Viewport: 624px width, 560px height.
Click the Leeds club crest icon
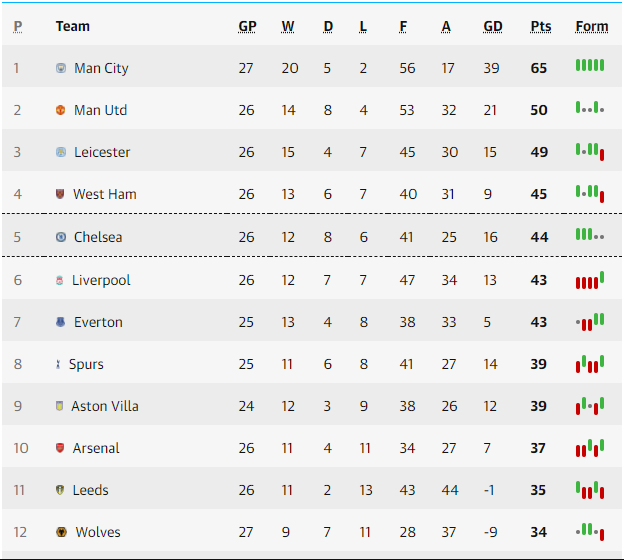coord(60,490)
